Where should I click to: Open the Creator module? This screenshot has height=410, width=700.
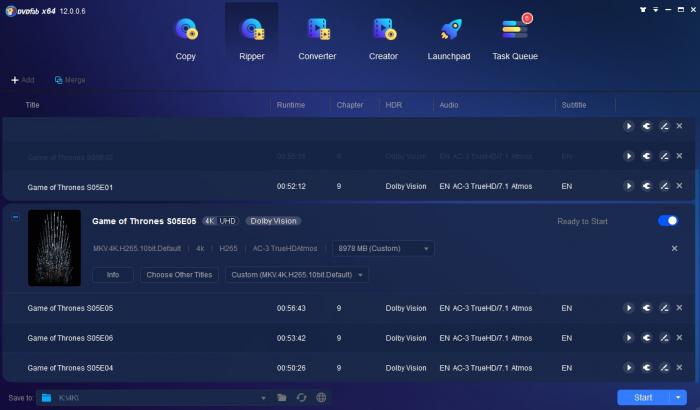click(383, 39)
